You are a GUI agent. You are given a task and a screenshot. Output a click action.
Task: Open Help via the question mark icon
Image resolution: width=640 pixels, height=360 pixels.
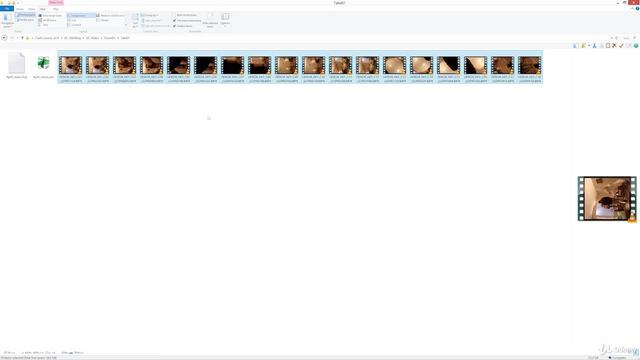point(637,9)
